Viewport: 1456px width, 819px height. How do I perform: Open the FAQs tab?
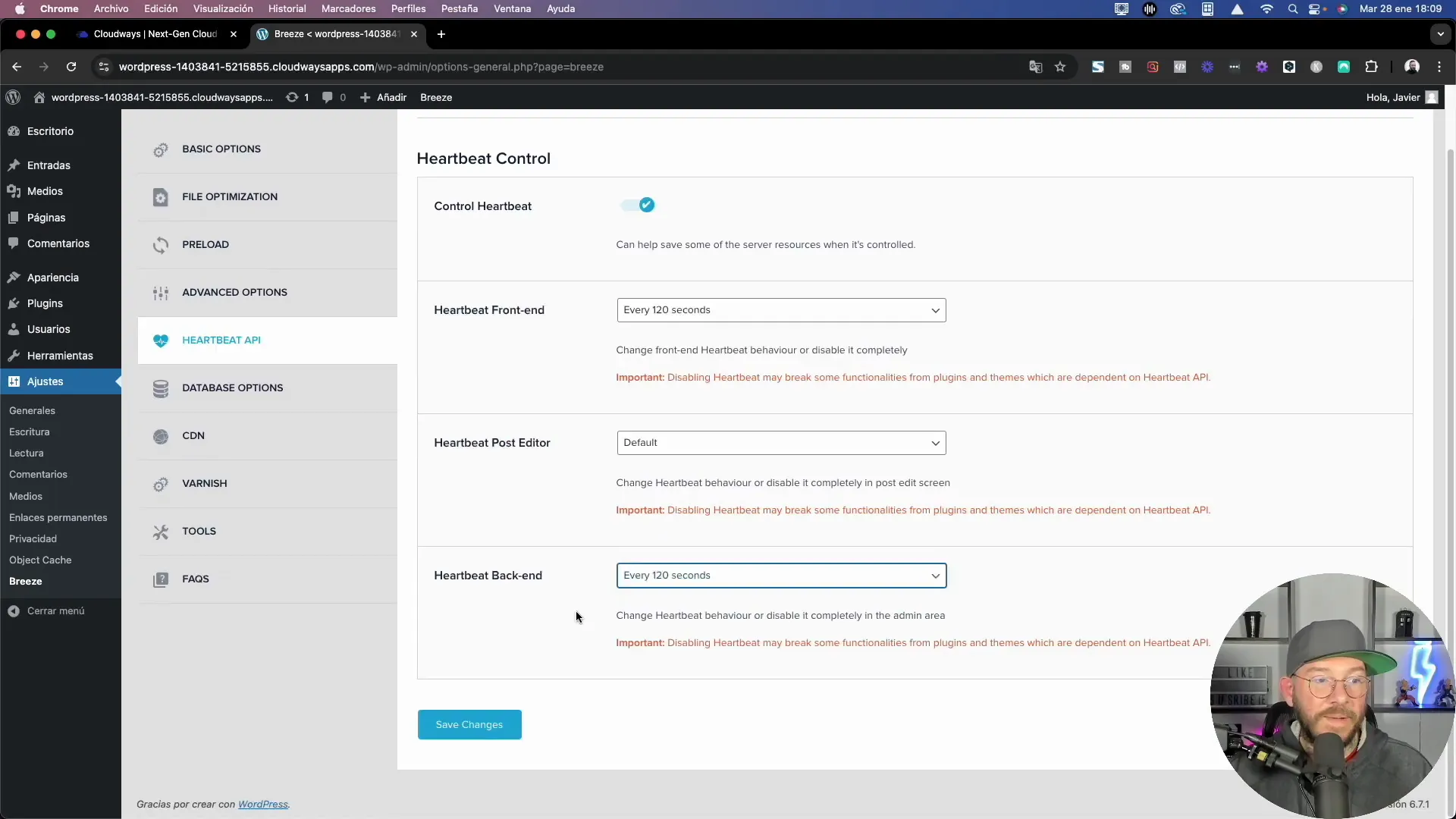(x=267, y=579)
